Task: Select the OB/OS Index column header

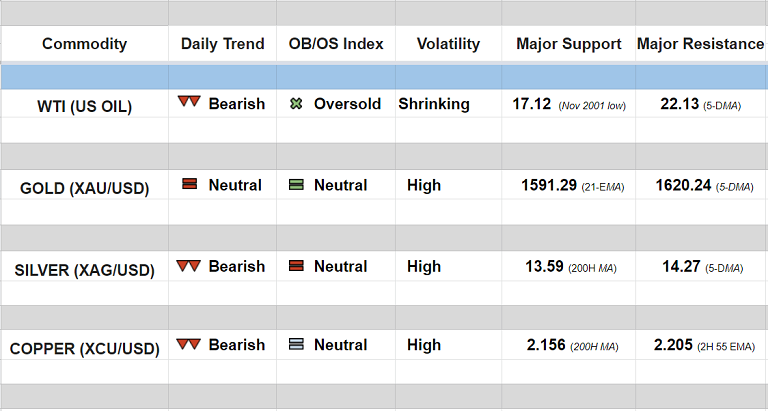Action: tap(335, 44)
